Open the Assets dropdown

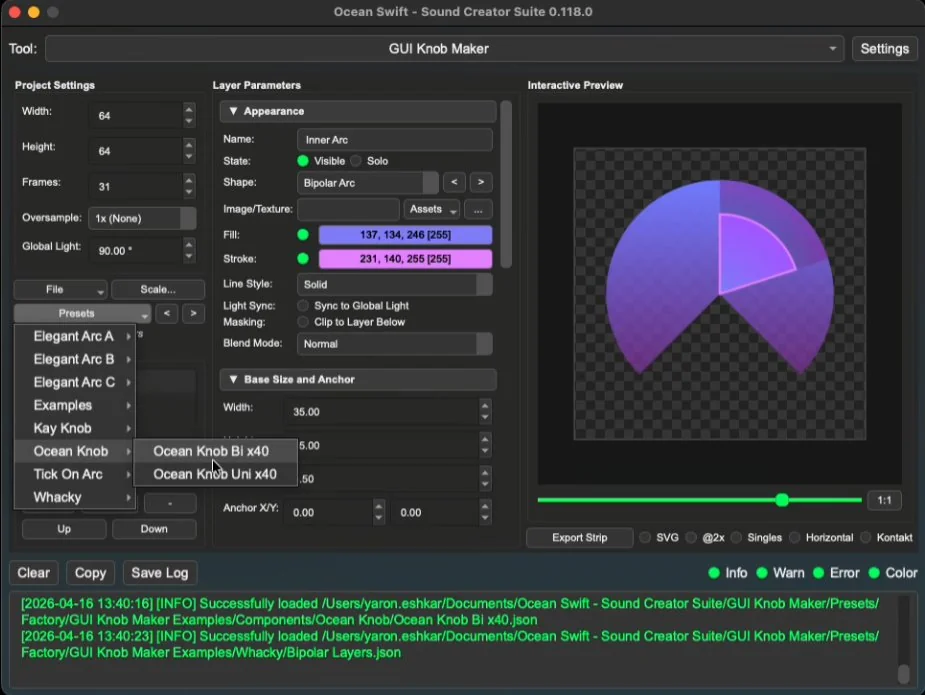point(432,209)
